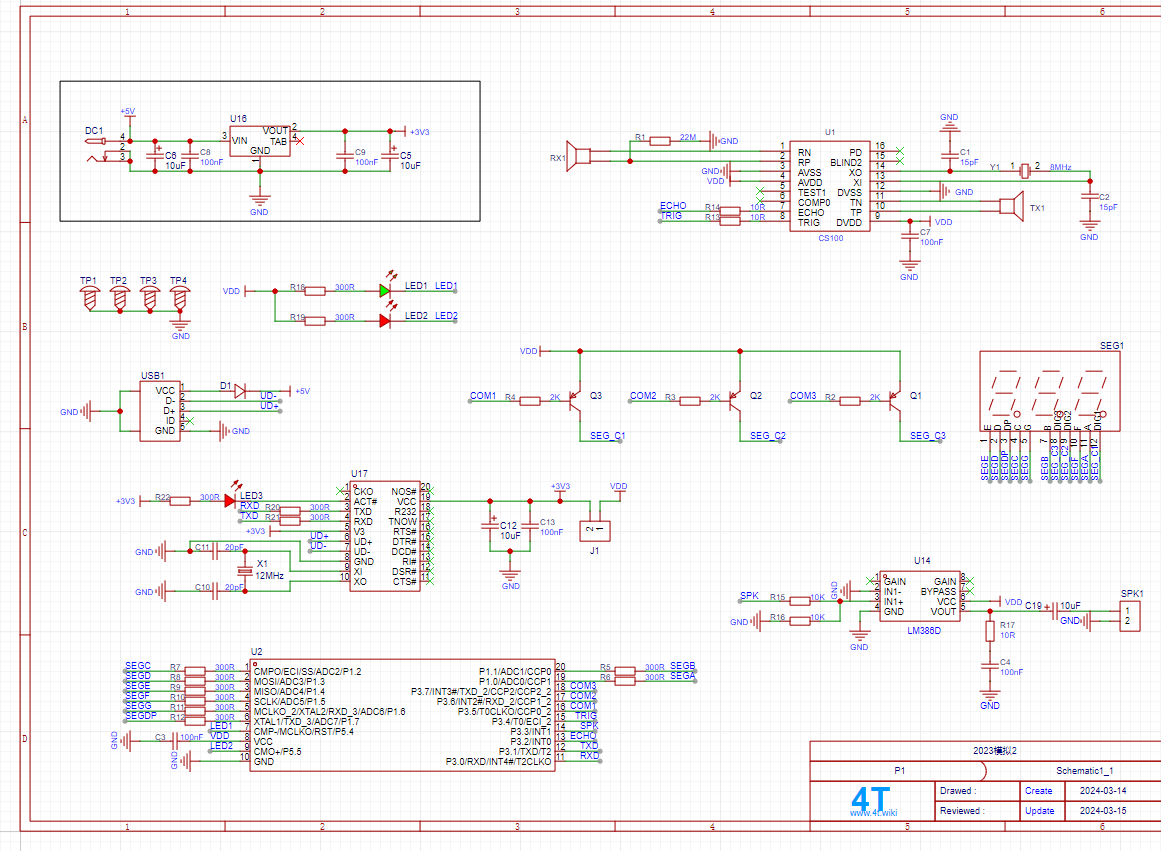Click the COM3 net label by R2
Screen dimensions: 1161x851
click(x=803, y=396)
